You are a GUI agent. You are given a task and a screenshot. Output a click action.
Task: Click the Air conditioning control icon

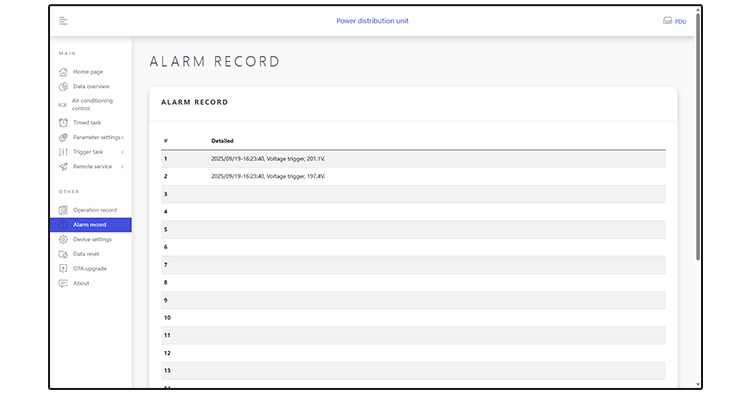click(x=63, y=105)
